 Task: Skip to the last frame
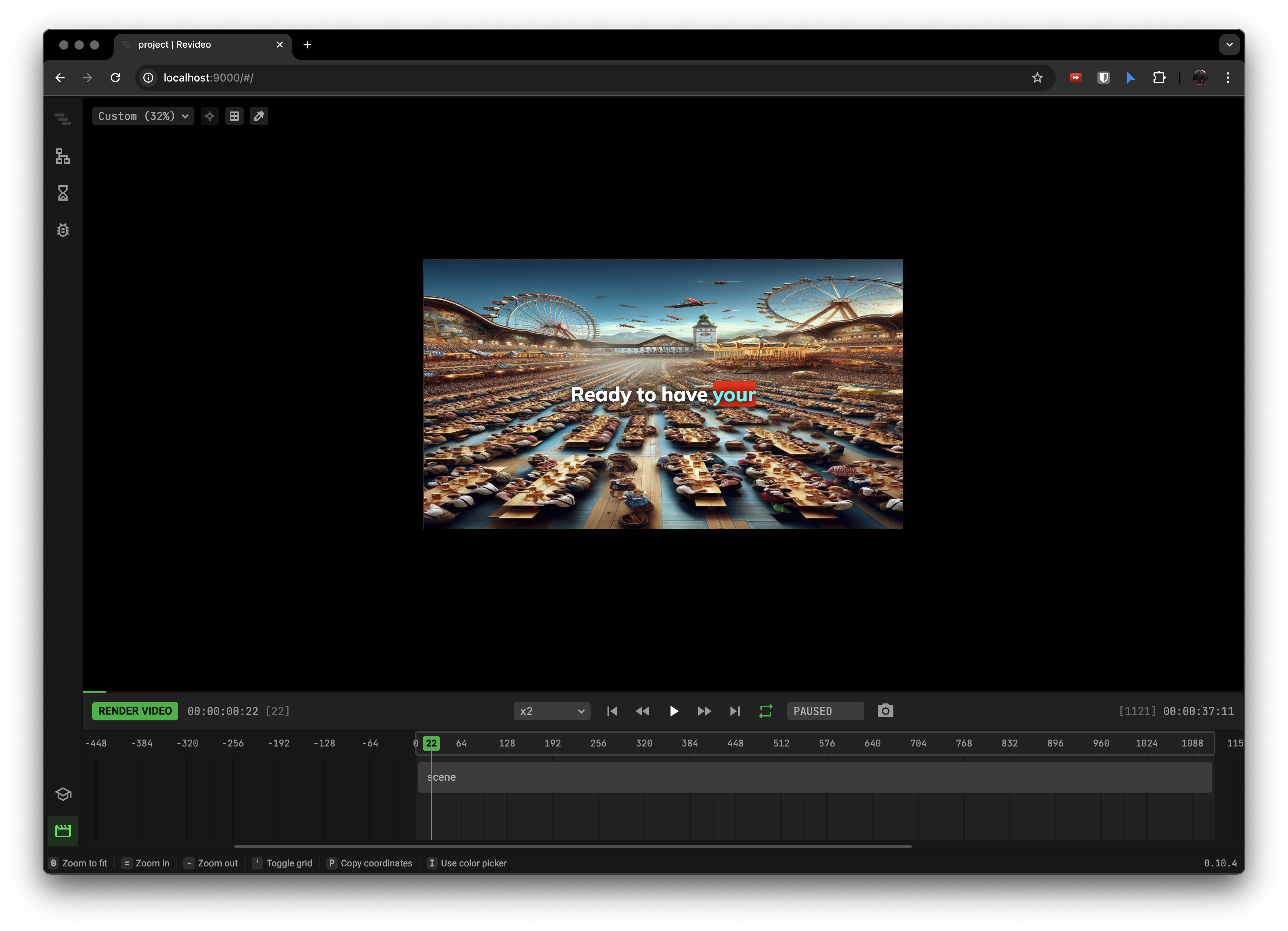pos(734,711)
